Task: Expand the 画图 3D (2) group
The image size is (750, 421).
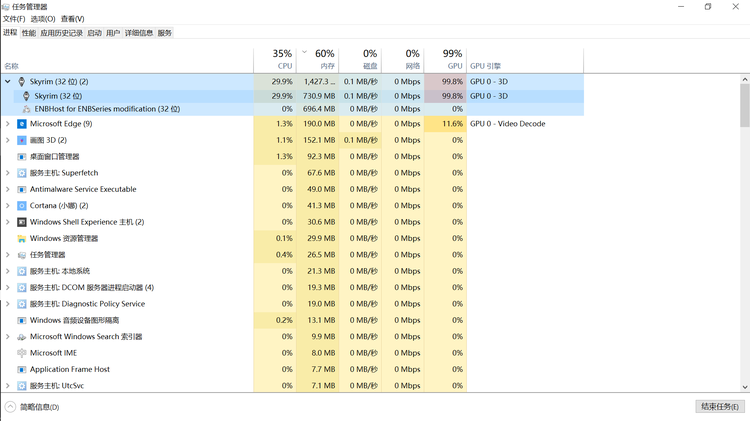Action: 8,140
